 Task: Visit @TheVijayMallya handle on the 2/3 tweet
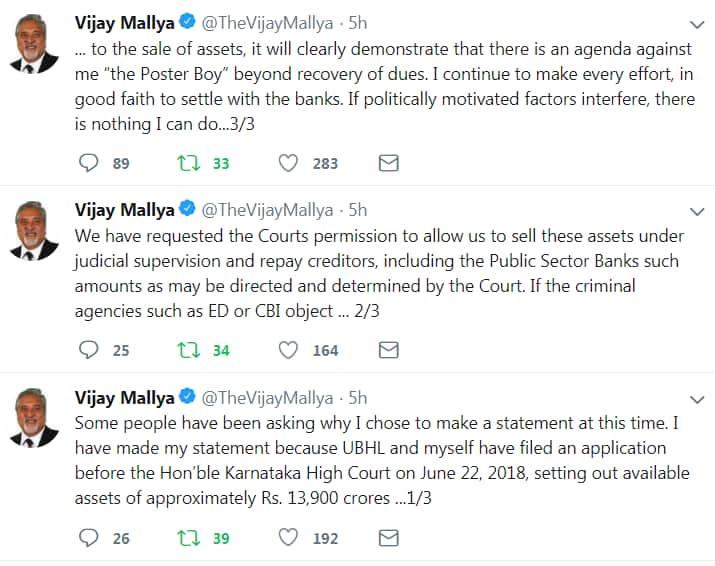(x=270, y=210)
